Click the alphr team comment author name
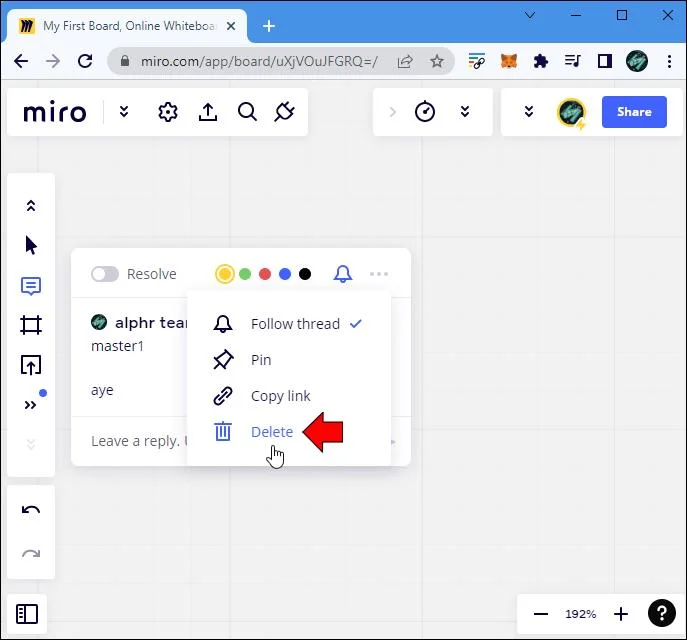Screen dimensions: 687x640 click(x=151, y=323)
